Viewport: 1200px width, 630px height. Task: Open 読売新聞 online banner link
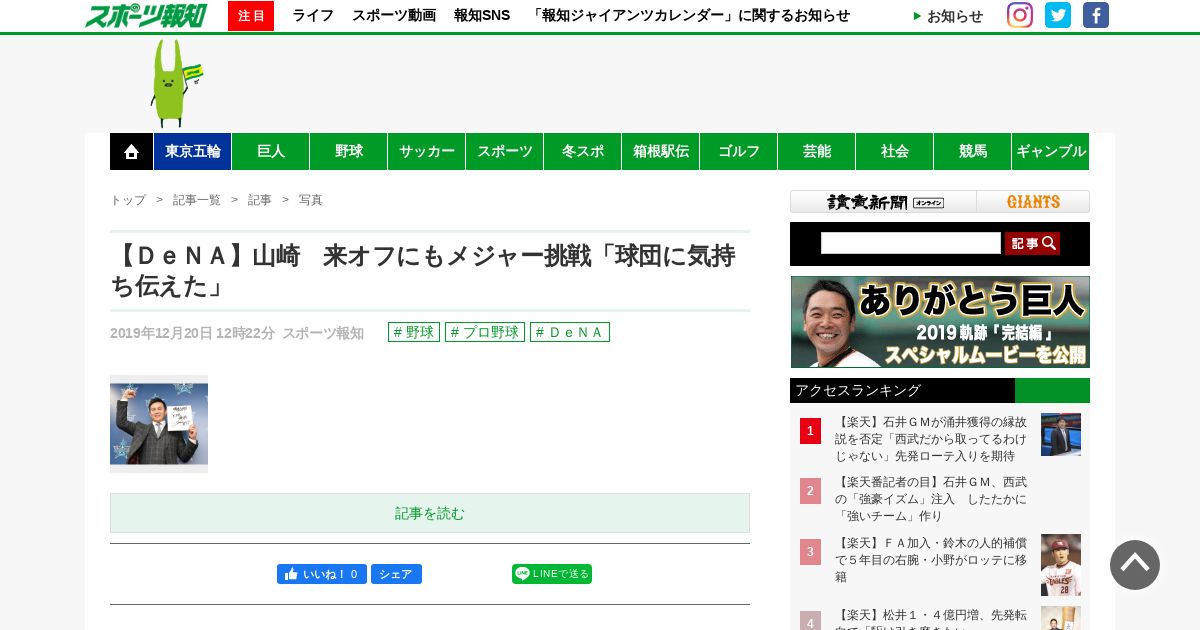tap(884, 202)
